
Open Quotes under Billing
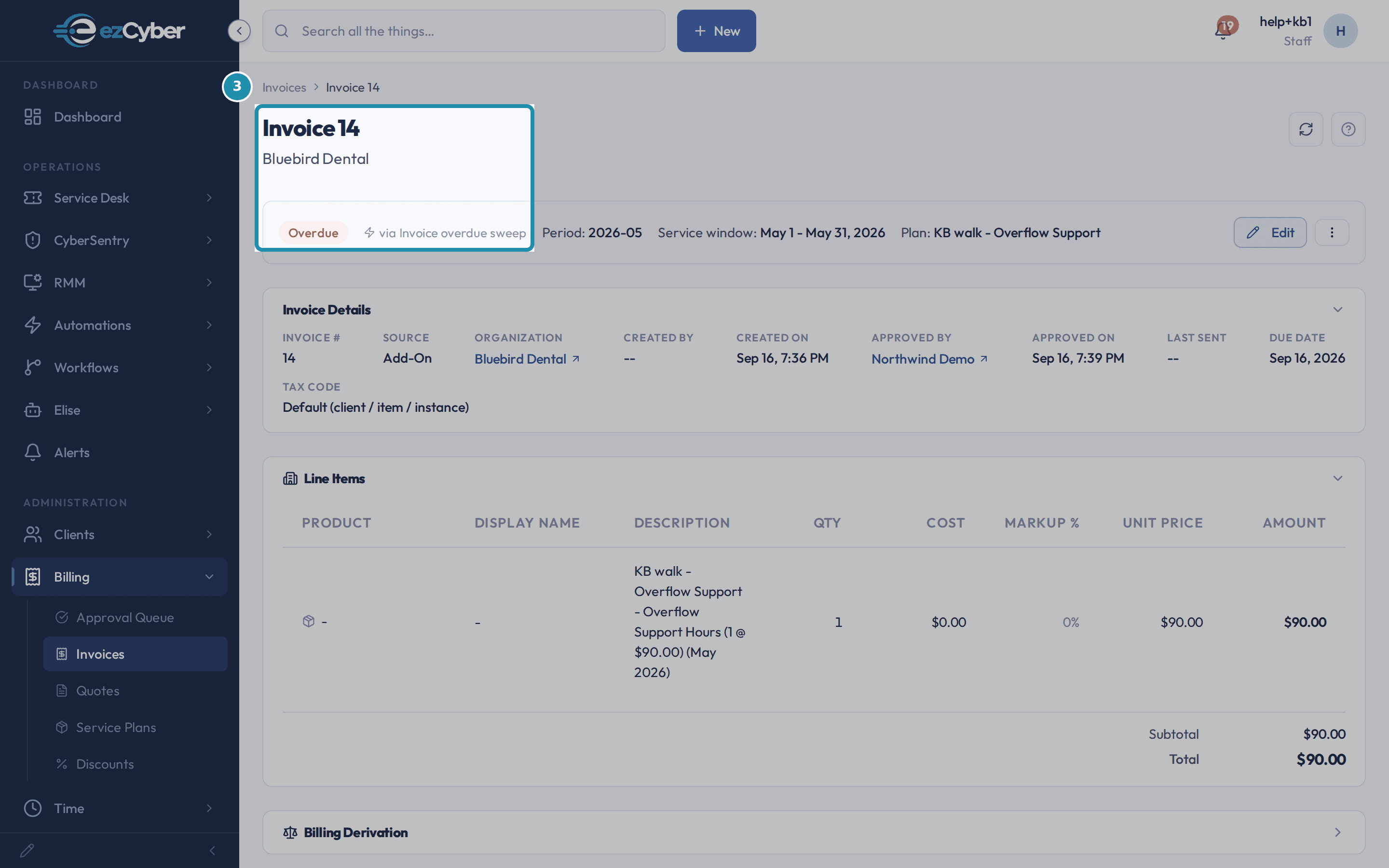pyautogui.click(x=136, y=691)
